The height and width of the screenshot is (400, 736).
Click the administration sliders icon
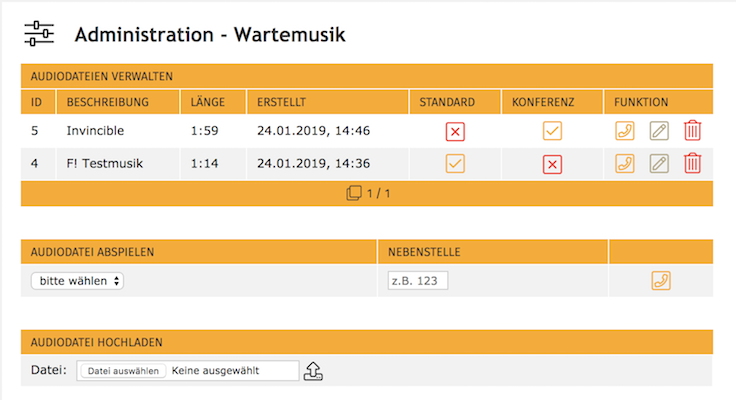[x=39, y=33]
